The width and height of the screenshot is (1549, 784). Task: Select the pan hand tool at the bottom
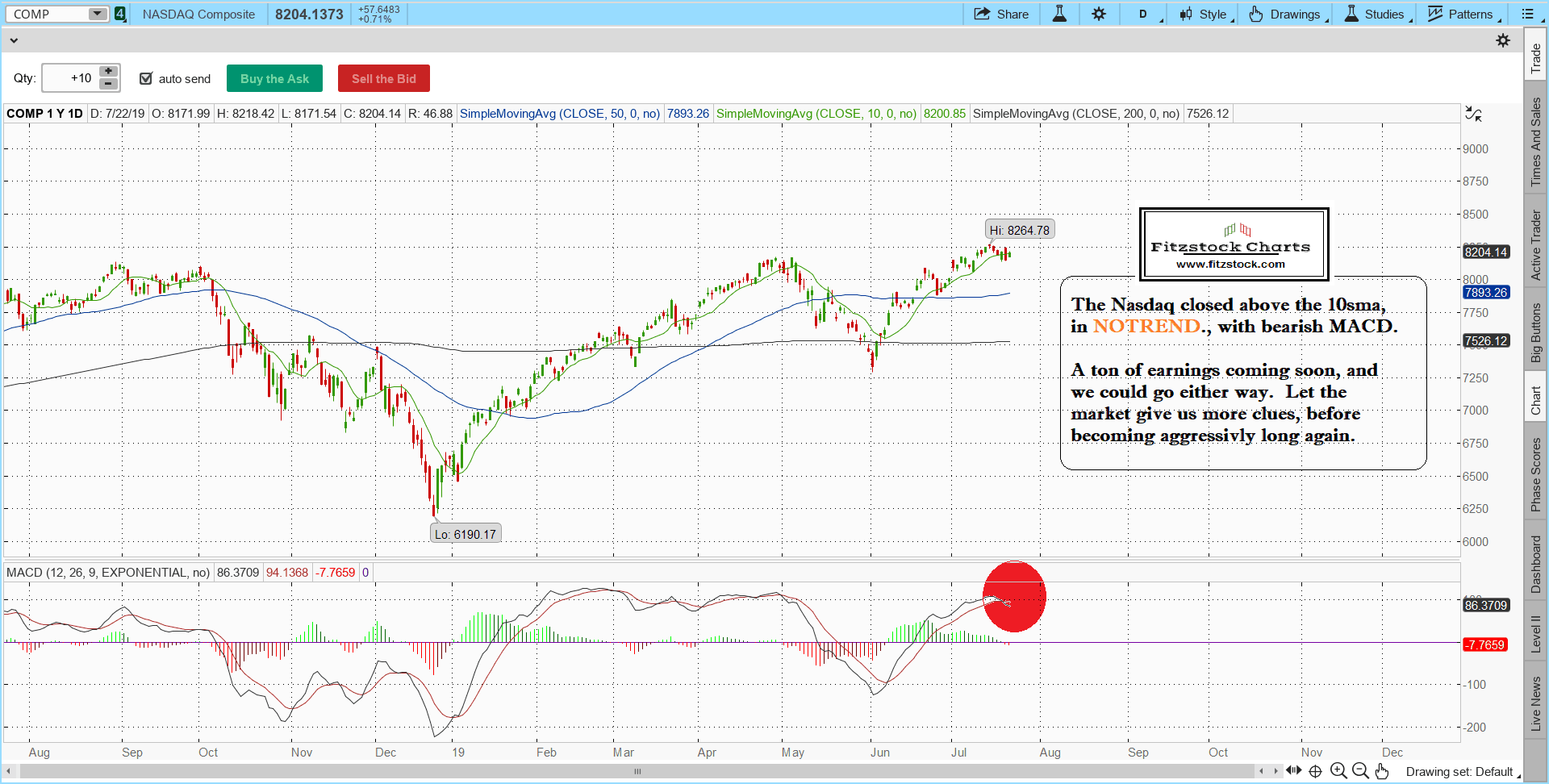pos(1382,771)
